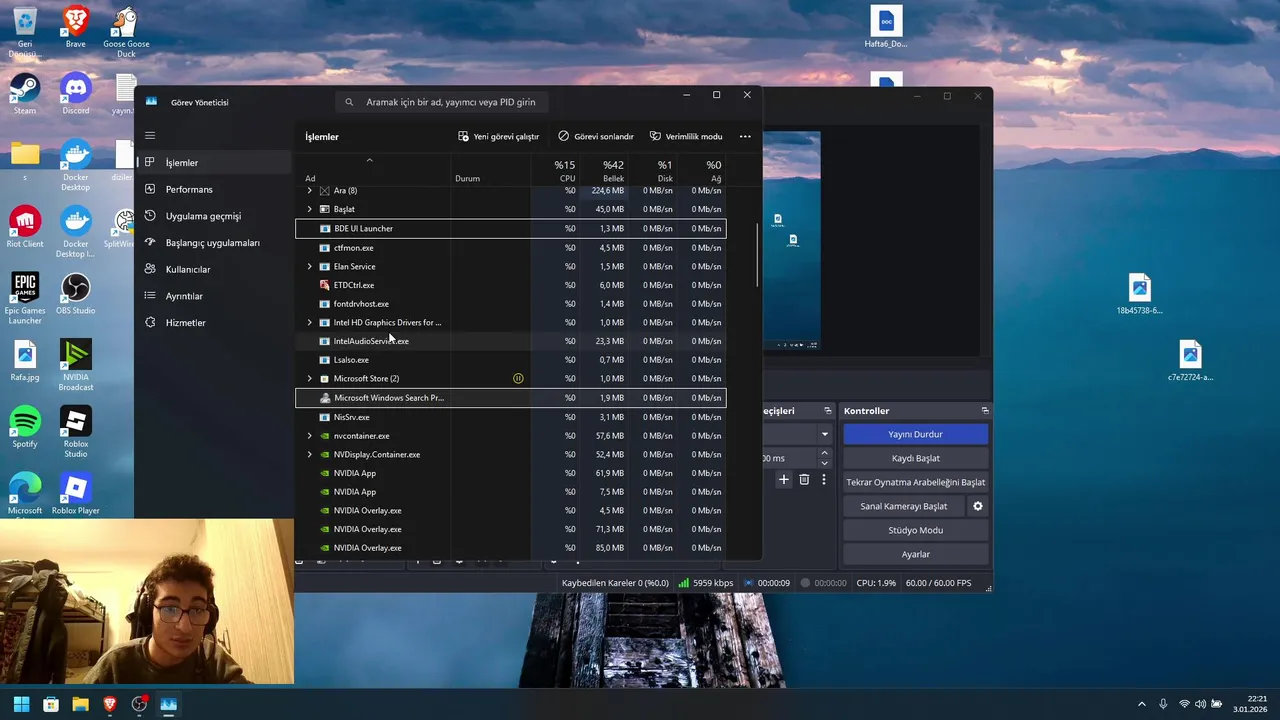Open virtual camera settings gear in OBS
The width and height of the screenshot is (1280, 720).
(x=978, y=506)
